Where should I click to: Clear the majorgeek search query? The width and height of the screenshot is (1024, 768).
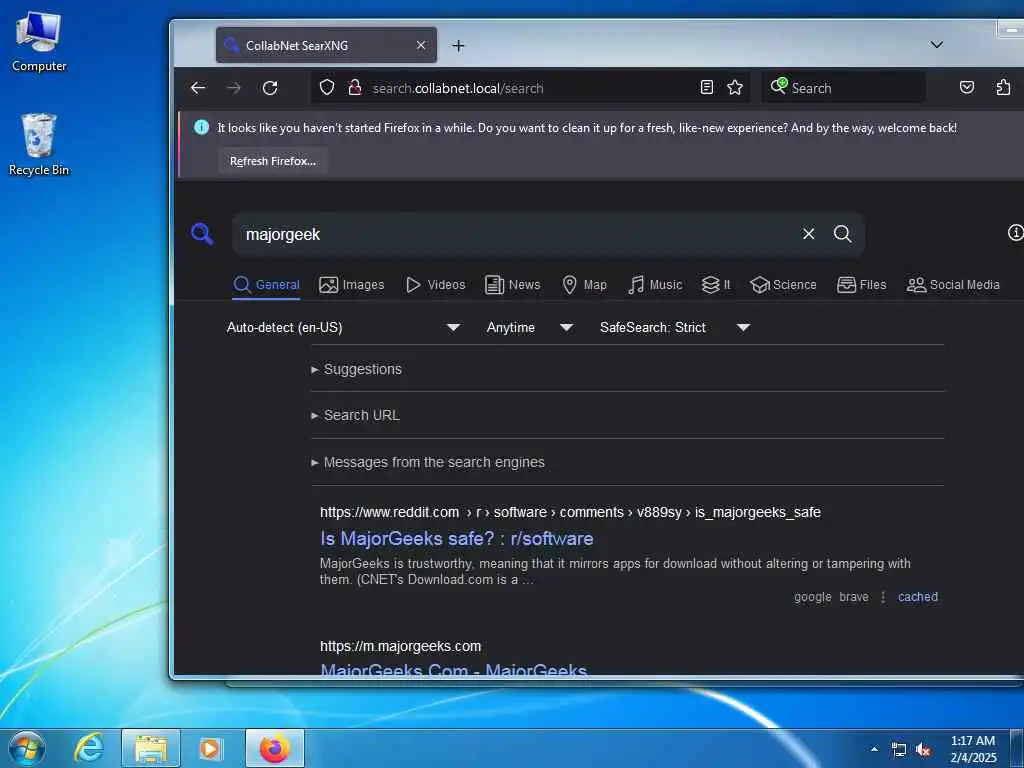(x=808, y=234)
